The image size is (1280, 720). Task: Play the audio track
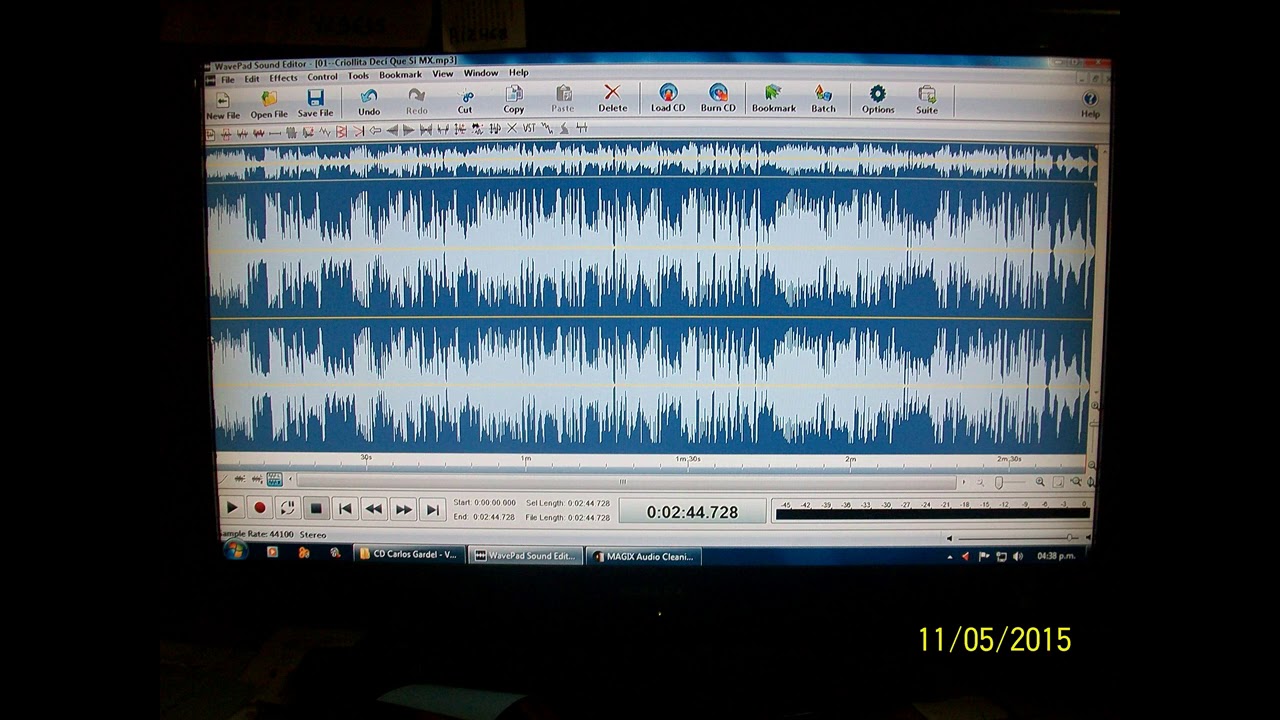[x=232, y=508]
